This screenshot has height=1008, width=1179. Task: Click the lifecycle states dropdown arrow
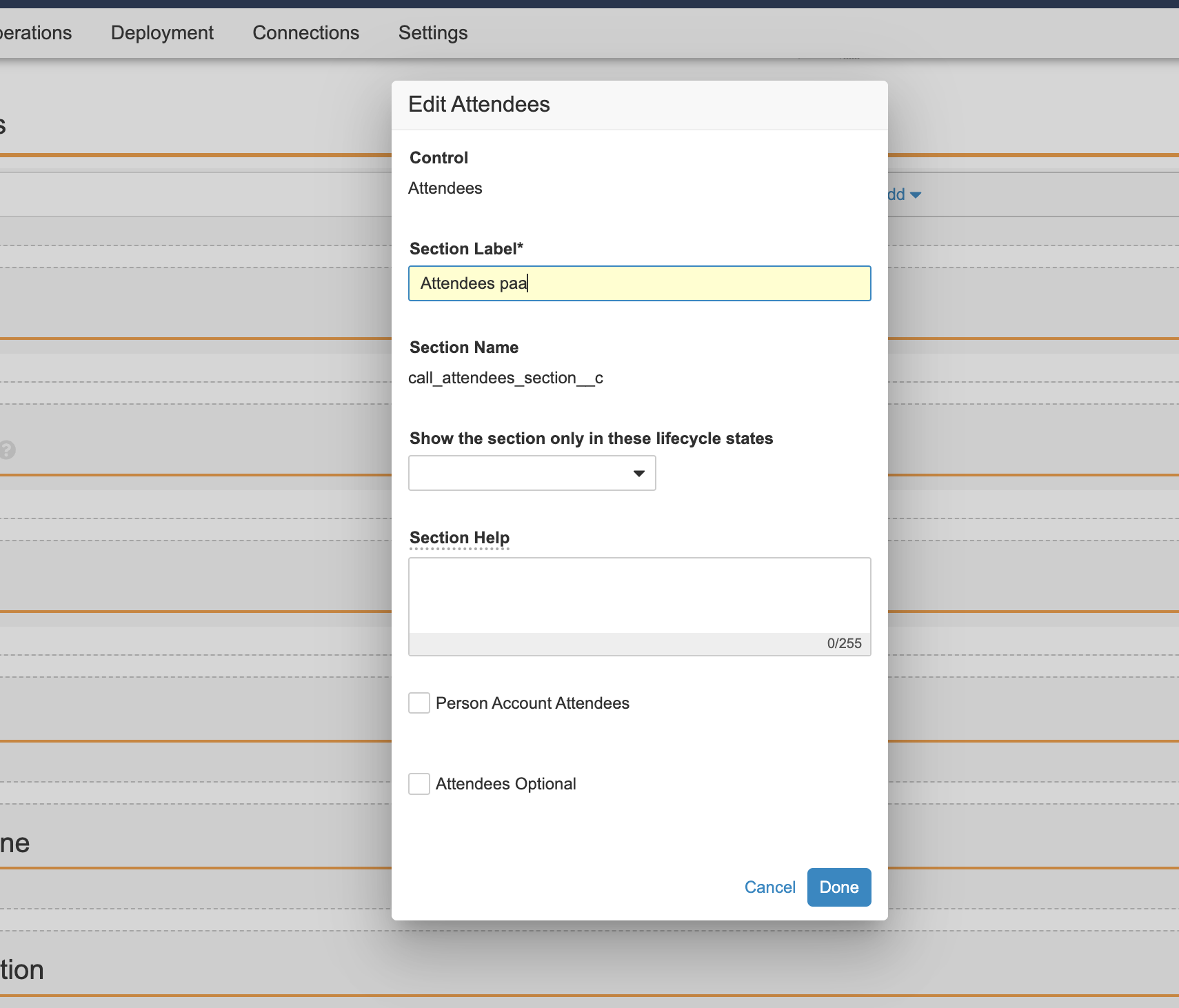pyautogui.click(x=638, y=473)
